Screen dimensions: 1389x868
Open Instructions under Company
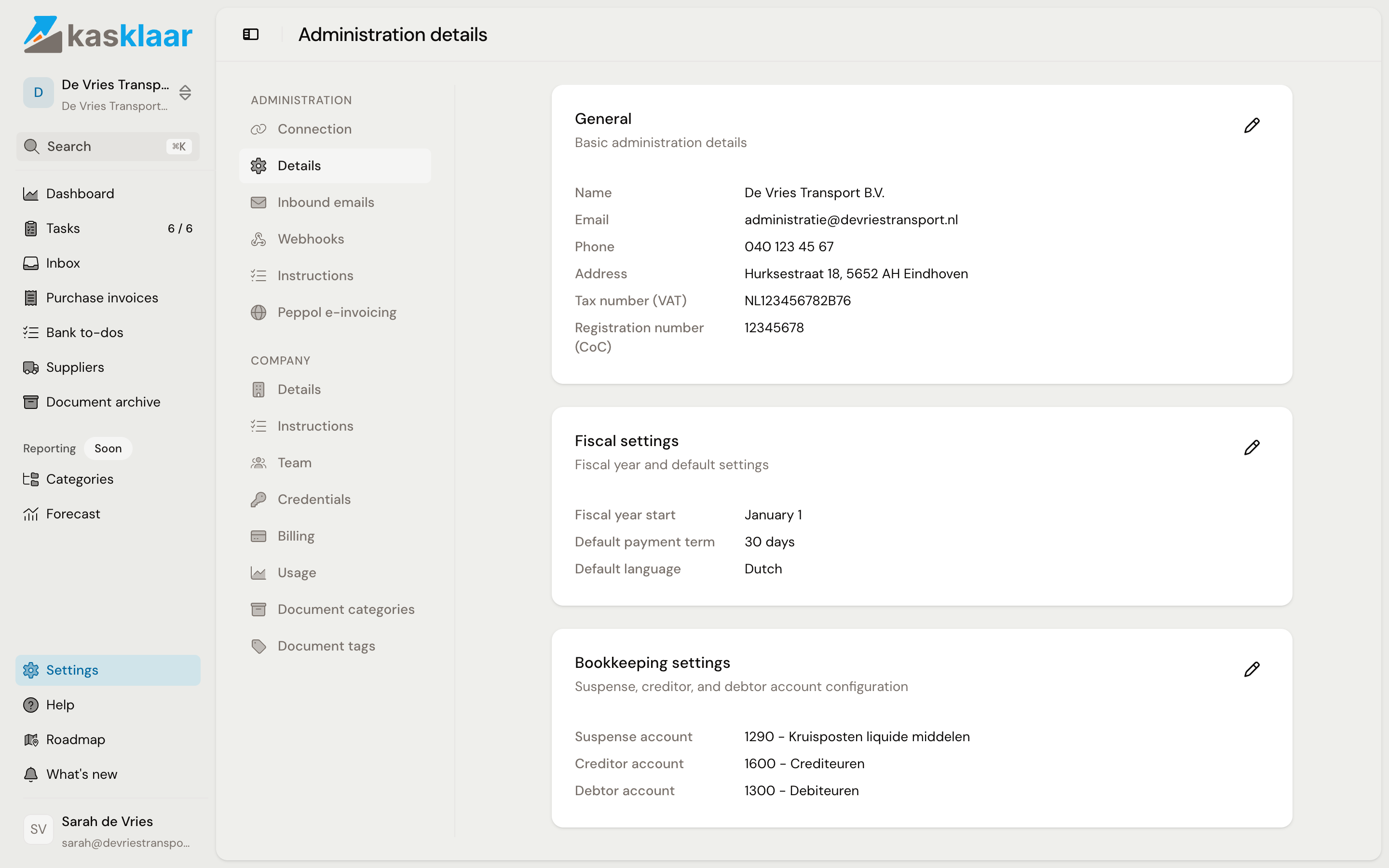coord(335,427)
